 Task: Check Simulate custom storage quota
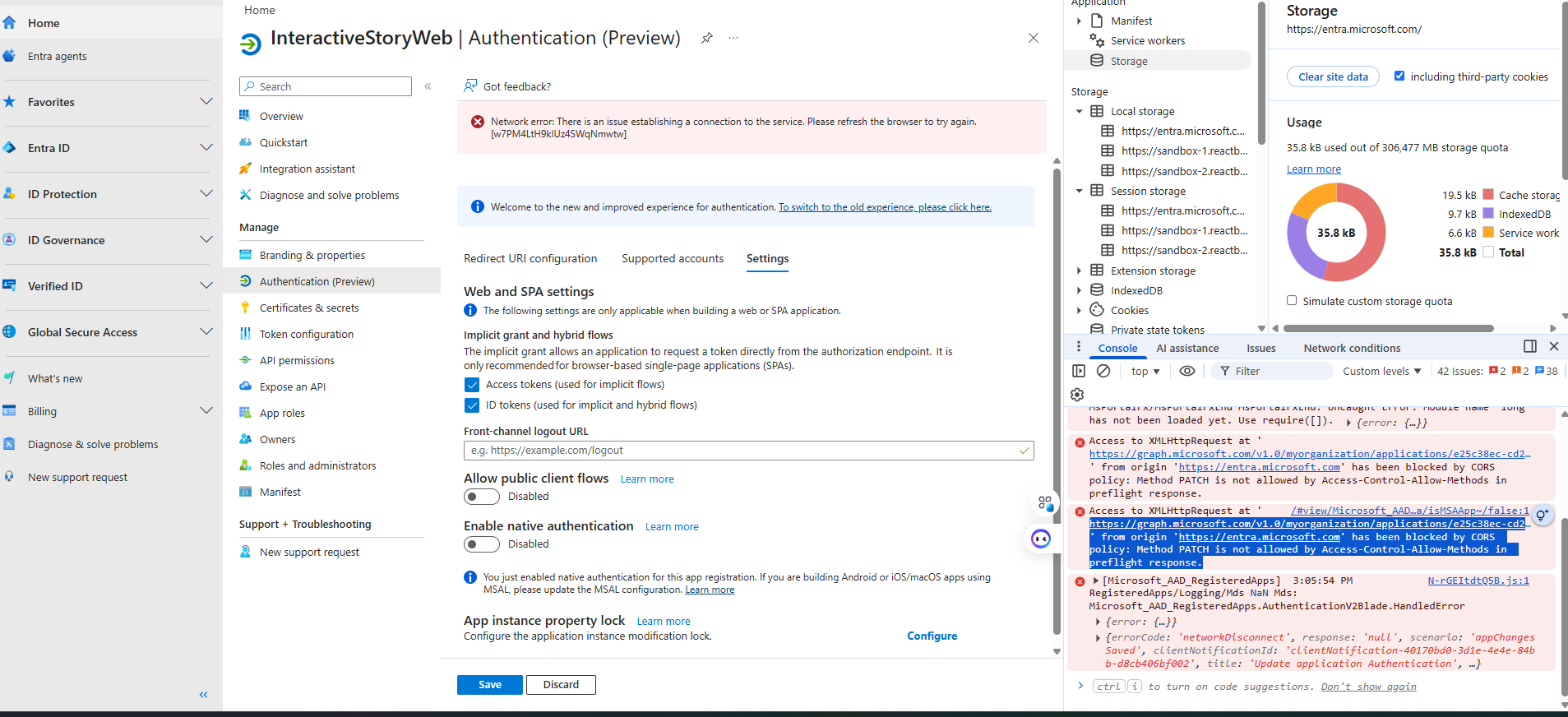1292,301
